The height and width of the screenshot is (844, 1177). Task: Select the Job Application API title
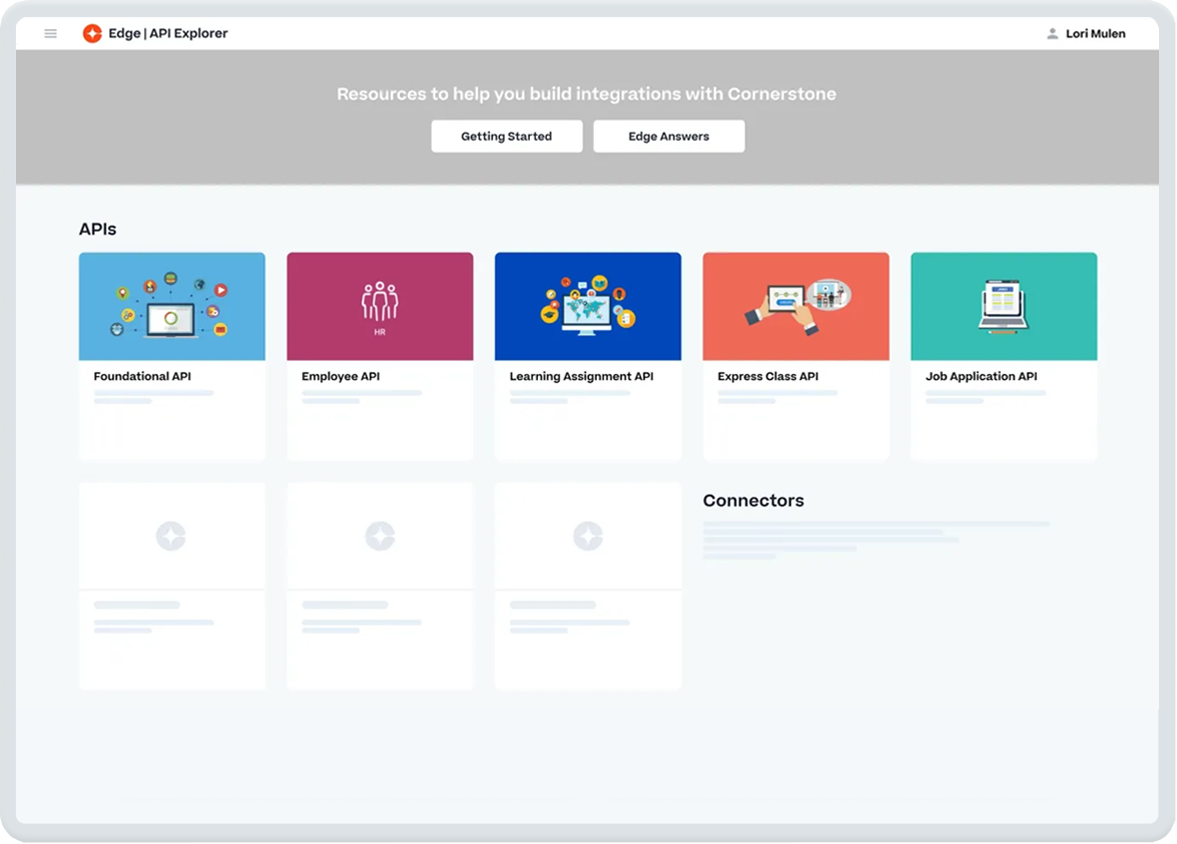tap(981, 376)
